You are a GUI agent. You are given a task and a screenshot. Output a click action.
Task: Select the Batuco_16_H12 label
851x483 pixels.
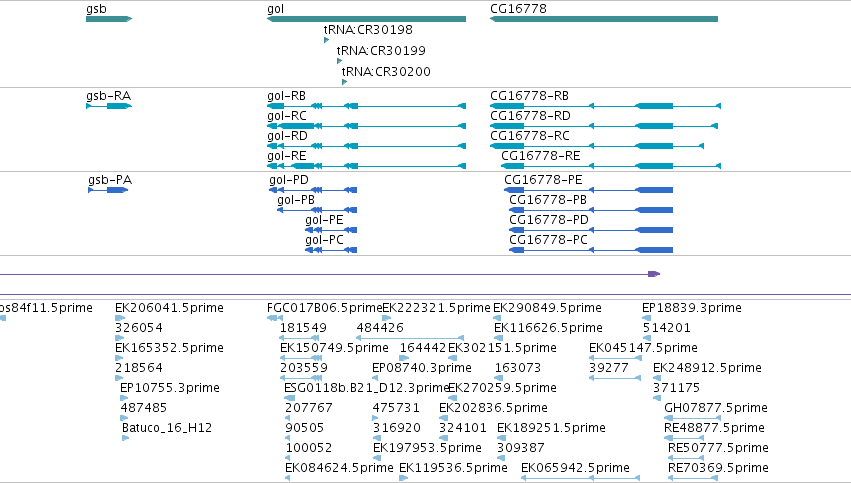(167, 429)
